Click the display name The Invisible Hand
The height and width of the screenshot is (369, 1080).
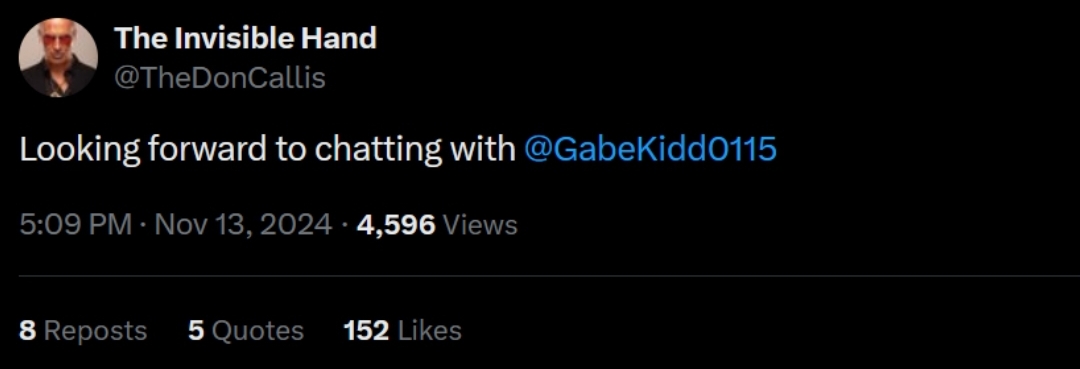point(245,38)
